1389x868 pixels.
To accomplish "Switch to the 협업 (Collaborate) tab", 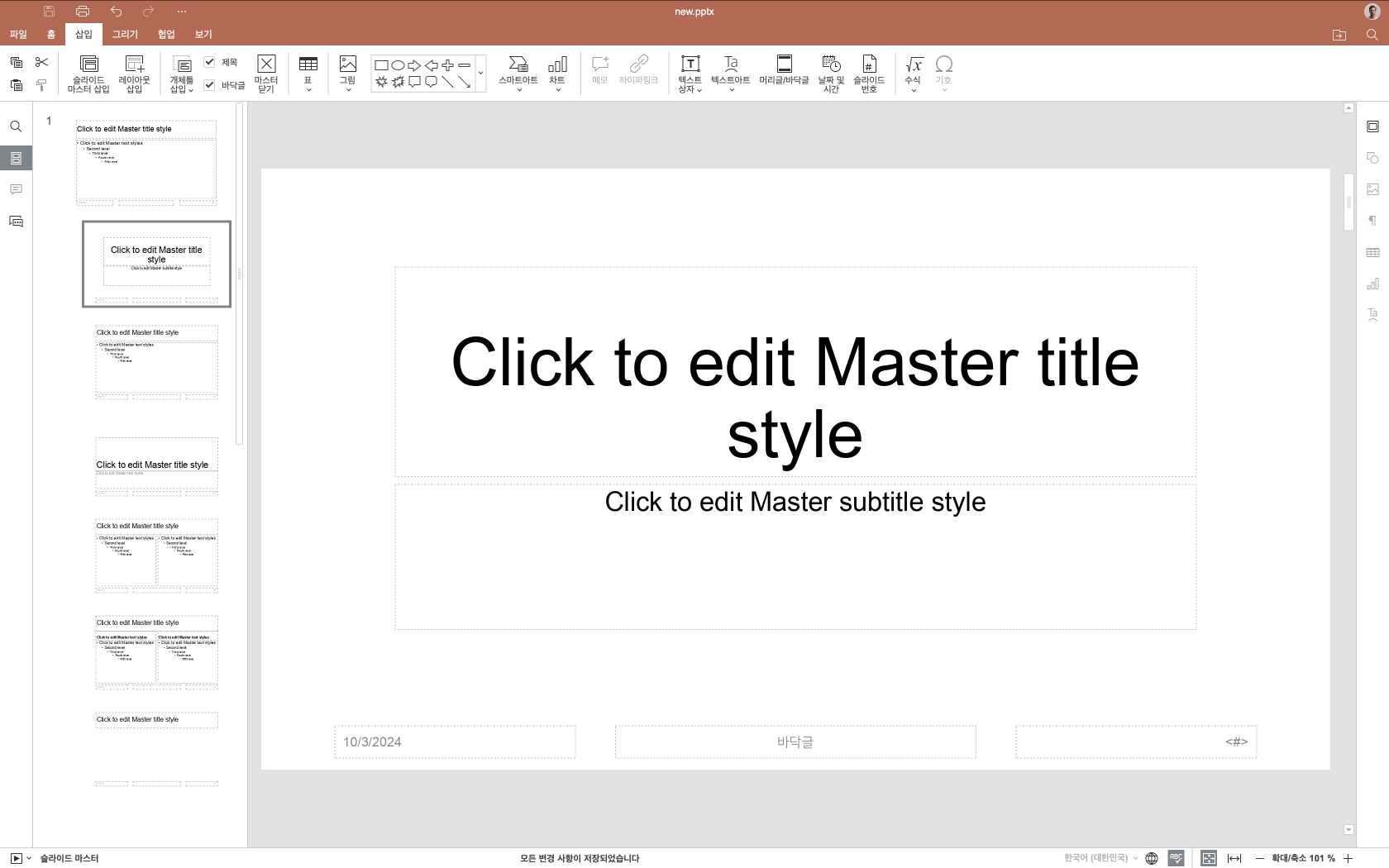I will click(166, 35).
